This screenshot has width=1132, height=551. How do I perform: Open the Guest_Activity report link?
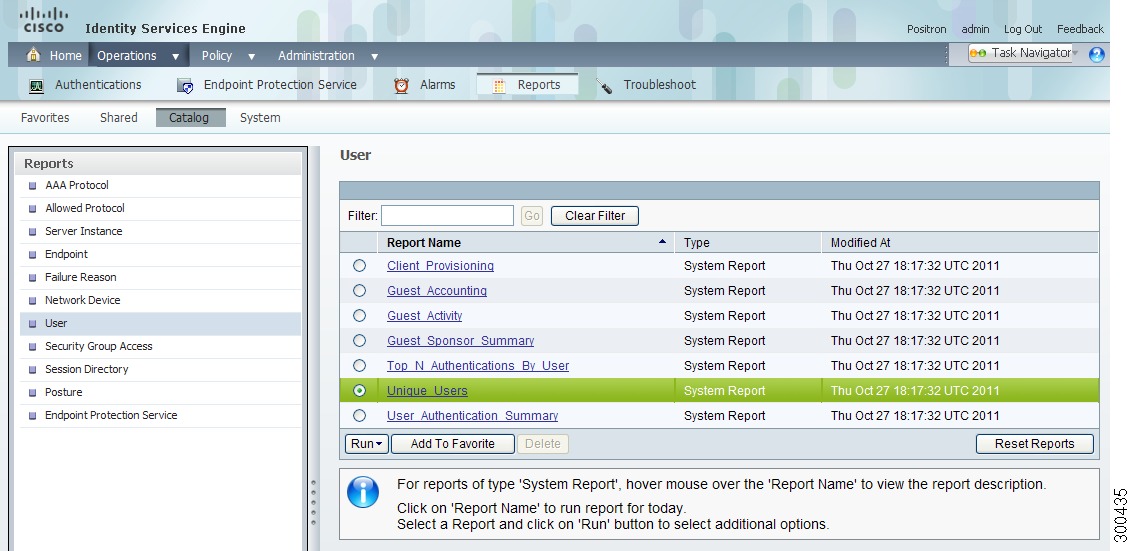tap(424, 316)
